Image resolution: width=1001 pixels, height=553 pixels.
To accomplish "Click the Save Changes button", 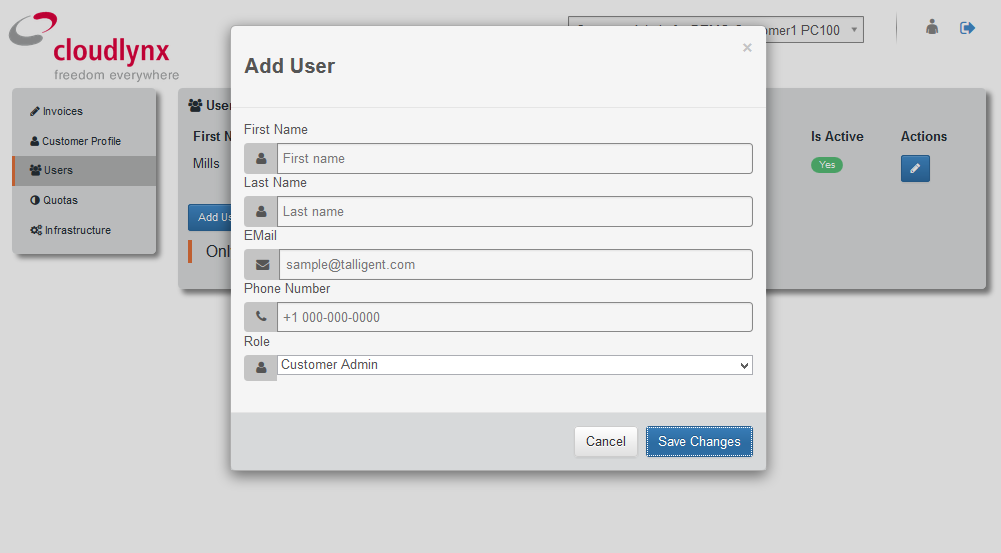I will 699,442.
